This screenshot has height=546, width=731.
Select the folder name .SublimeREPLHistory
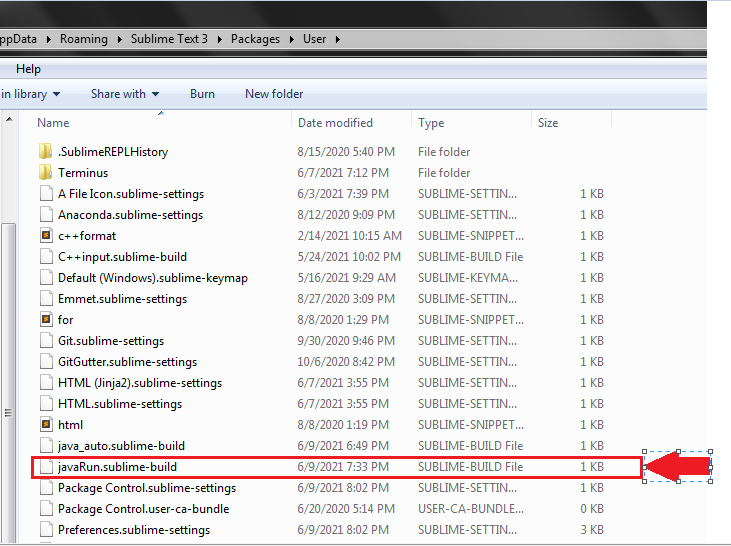(x=113, y=152)
